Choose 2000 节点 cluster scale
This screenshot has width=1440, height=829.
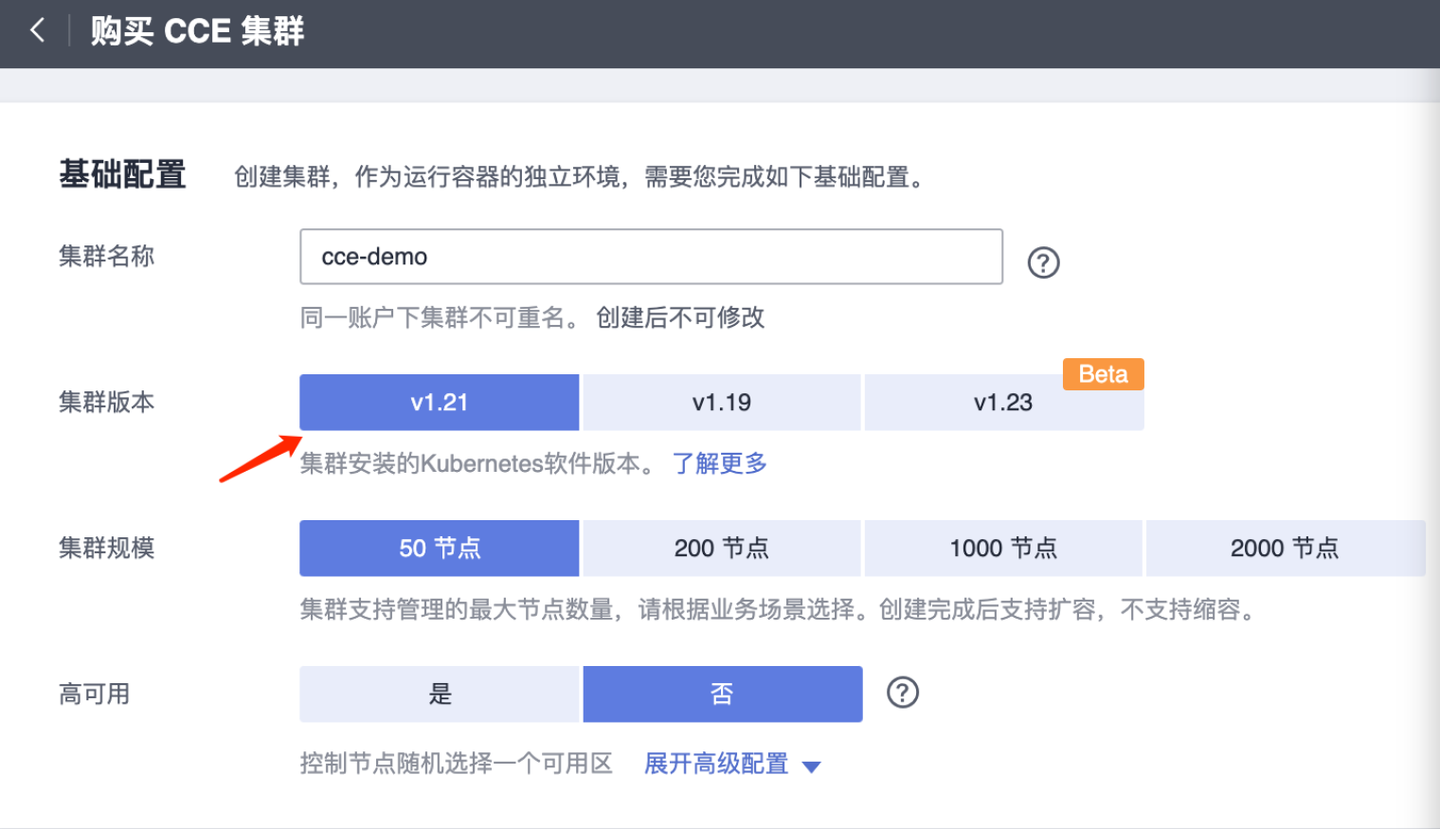1286,547
